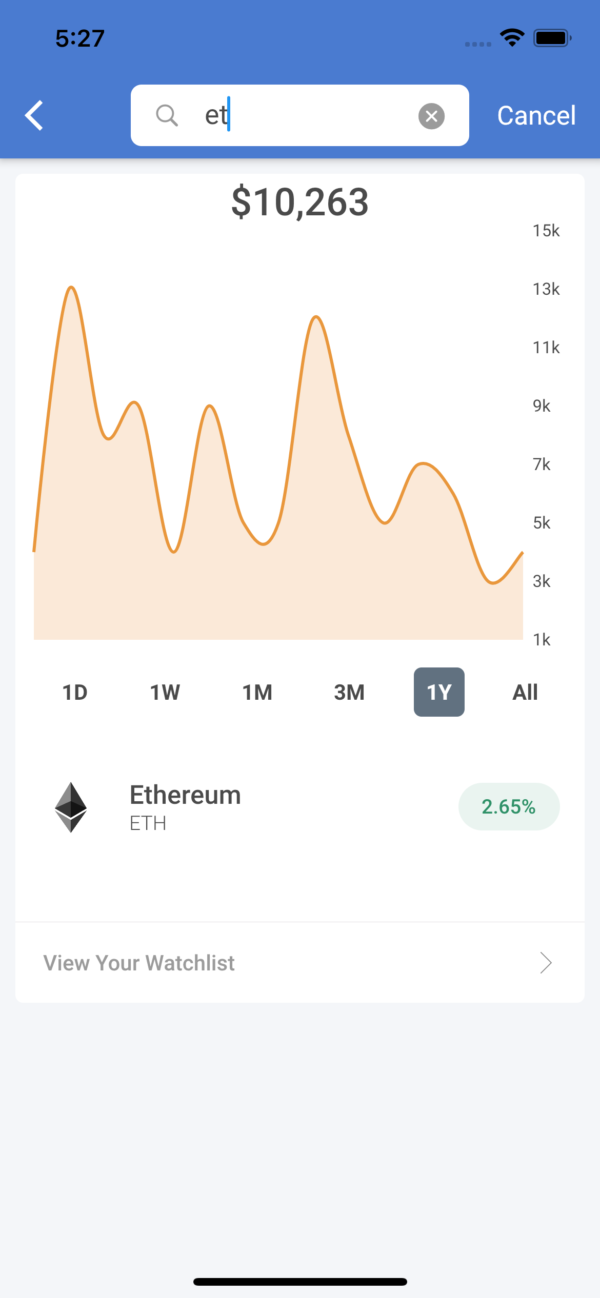Tap the Ethereum diamond logo
Image resolution: width=600 pixels, height=1298 pixels.
coord(70,807)
